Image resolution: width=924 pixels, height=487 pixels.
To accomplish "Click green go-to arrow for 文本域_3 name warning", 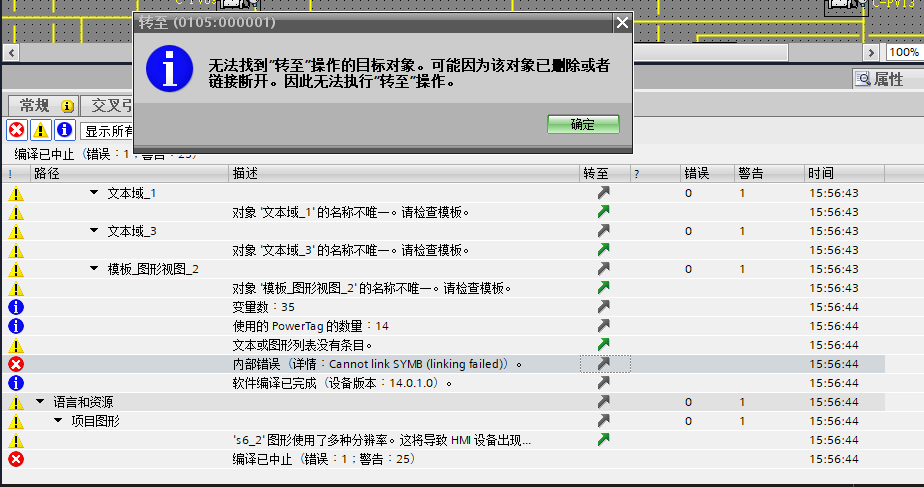I will point(603,250).
